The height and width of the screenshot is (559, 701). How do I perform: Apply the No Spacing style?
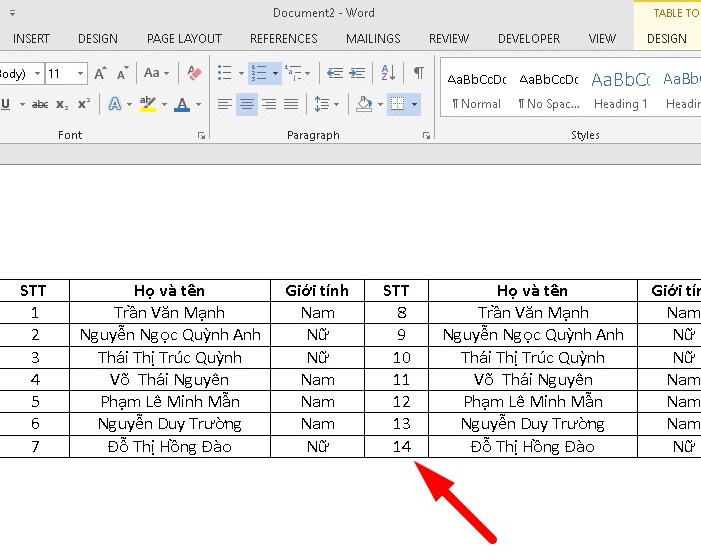(x=549, y=91)
